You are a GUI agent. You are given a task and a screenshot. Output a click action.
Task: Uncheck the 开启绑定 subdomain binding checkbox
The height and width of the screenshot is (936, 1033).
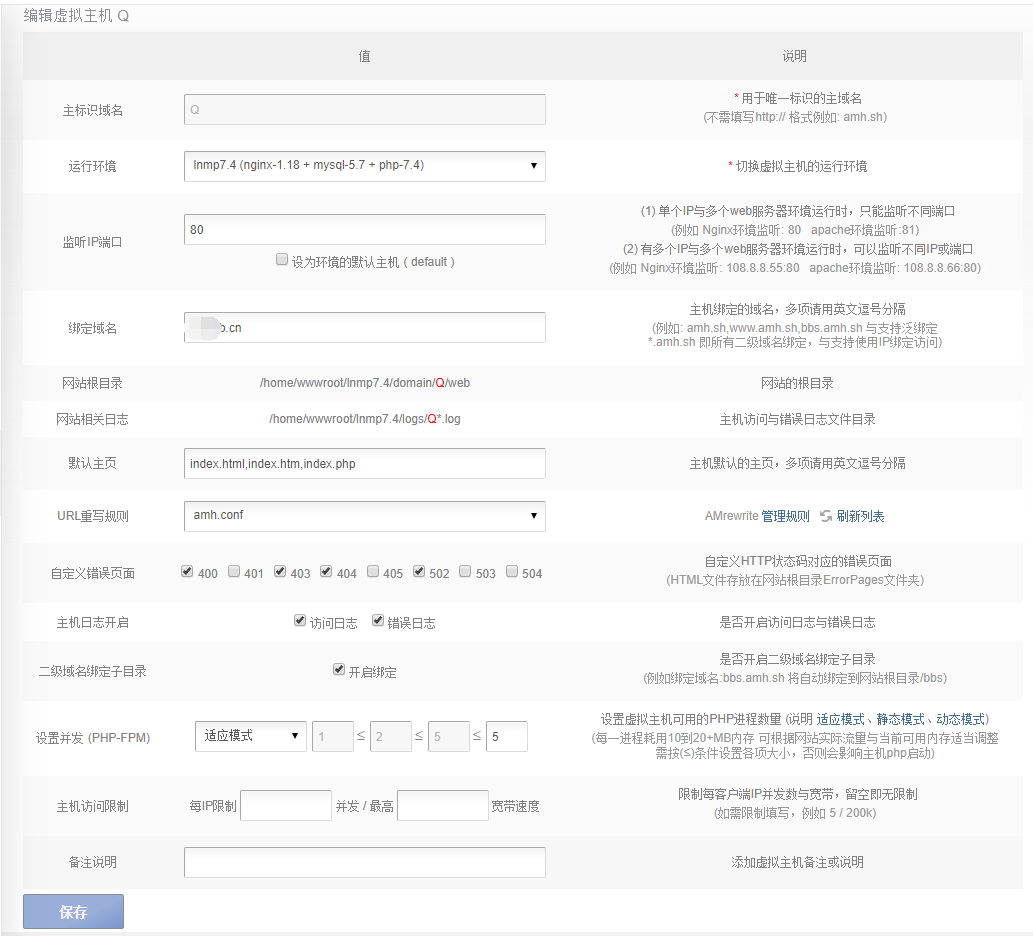339,670
